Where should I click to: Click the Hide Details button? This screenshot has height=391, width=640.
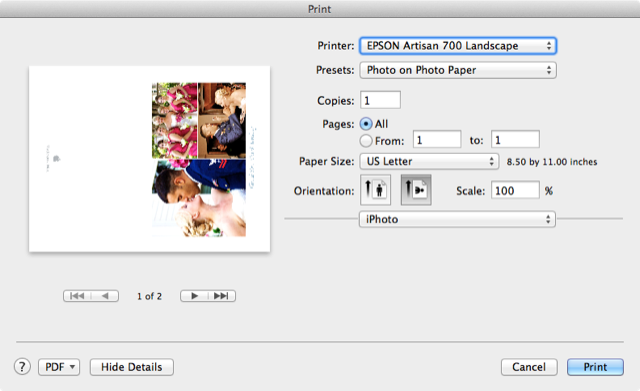pyautogui.click(x=132, y=367)
